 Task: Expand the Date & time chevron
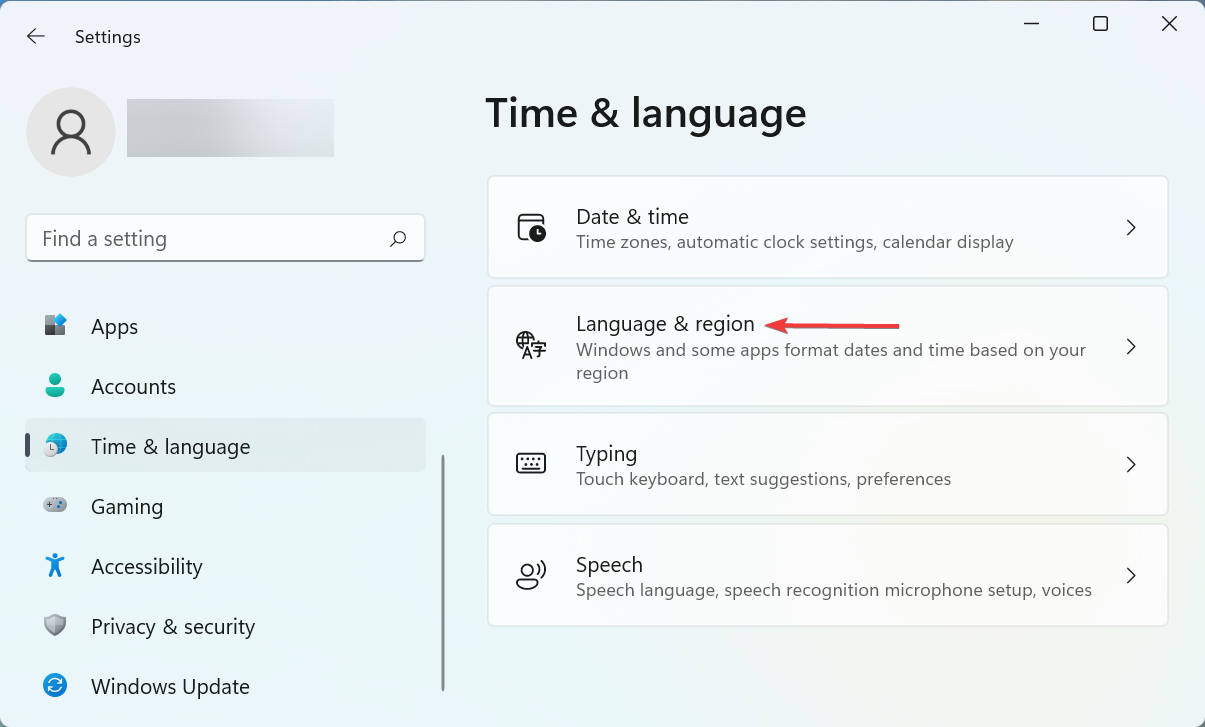(x=1131, y=228)
